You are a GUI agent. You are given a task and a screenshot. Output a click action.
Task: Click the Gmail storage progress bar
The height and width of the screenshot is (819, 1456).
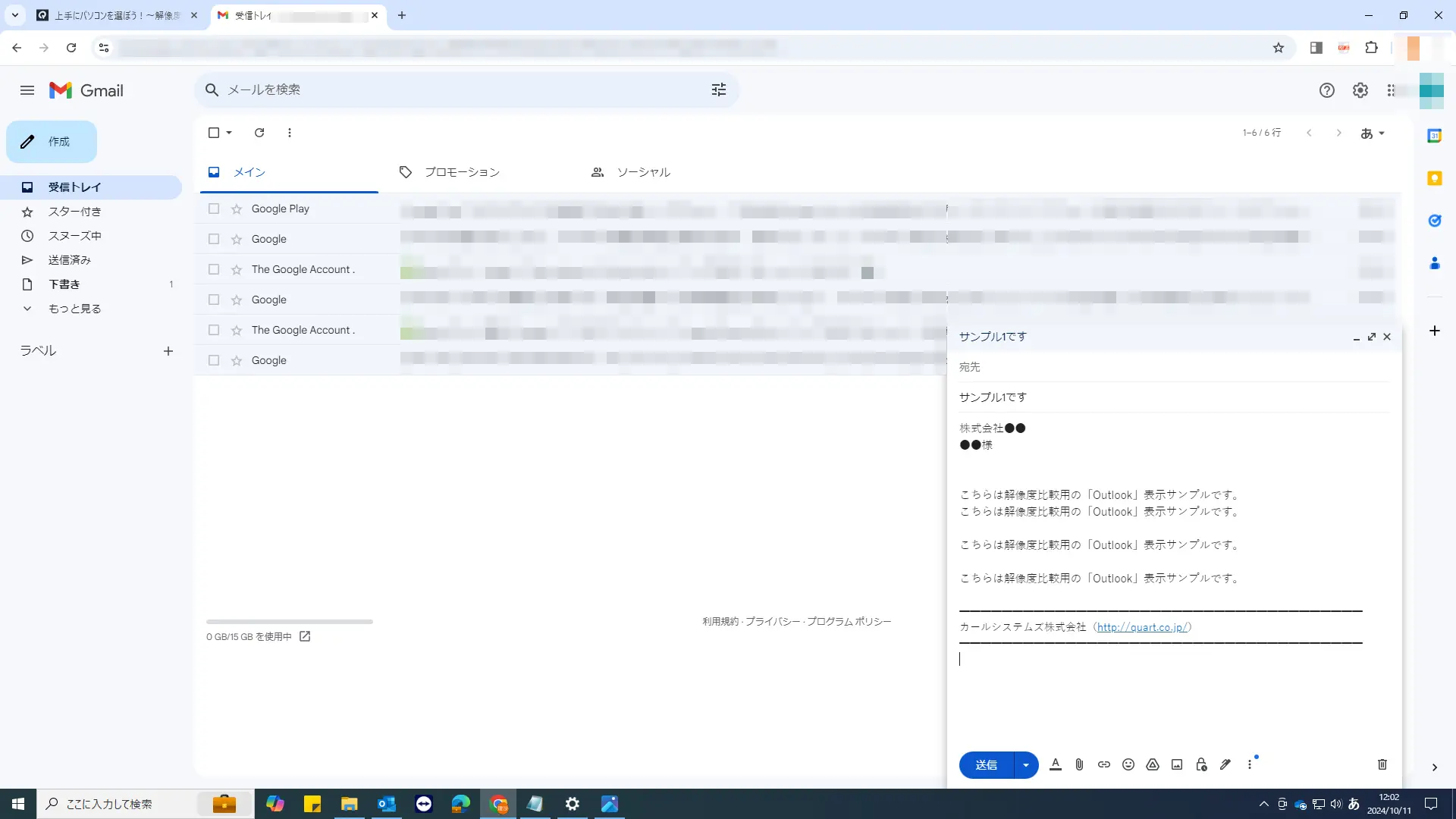[x=288, y=621]
